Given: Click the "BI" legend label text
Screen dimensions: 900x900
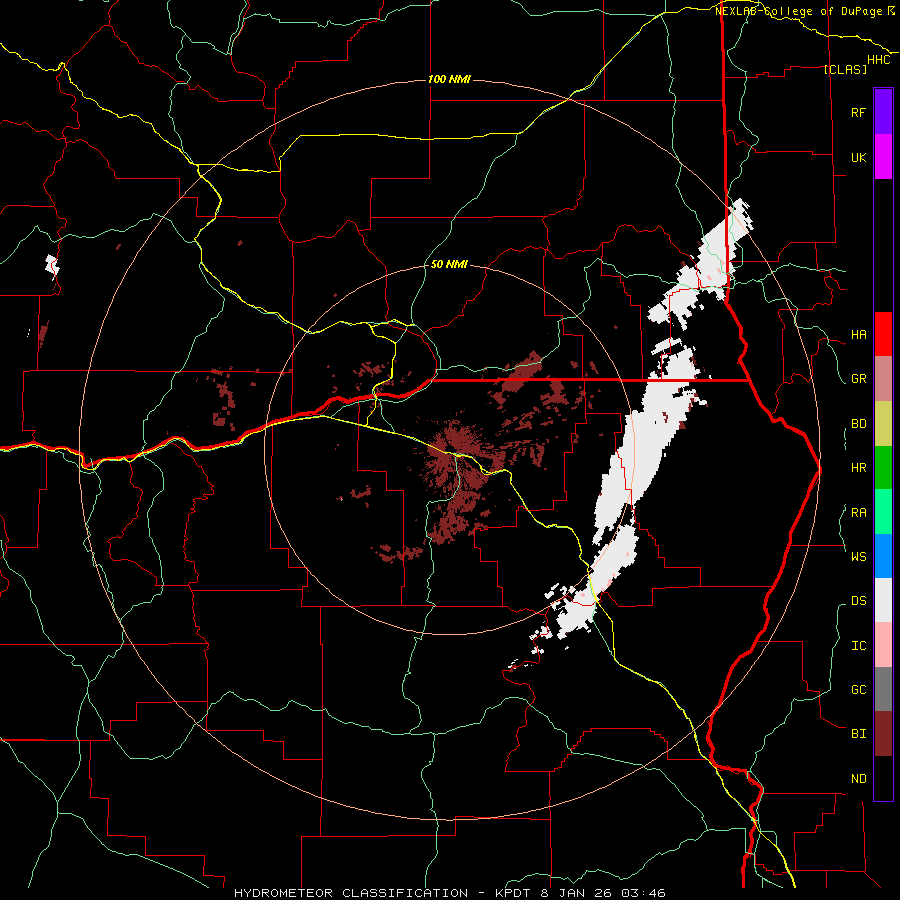Looking at the screenshot, I should [858, 734].
